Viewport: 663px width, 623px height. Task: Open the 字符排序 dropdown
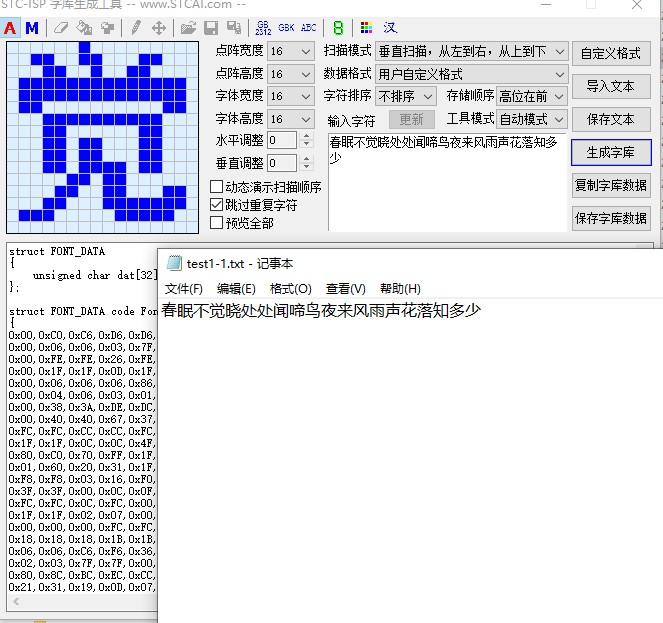point(405,96)
